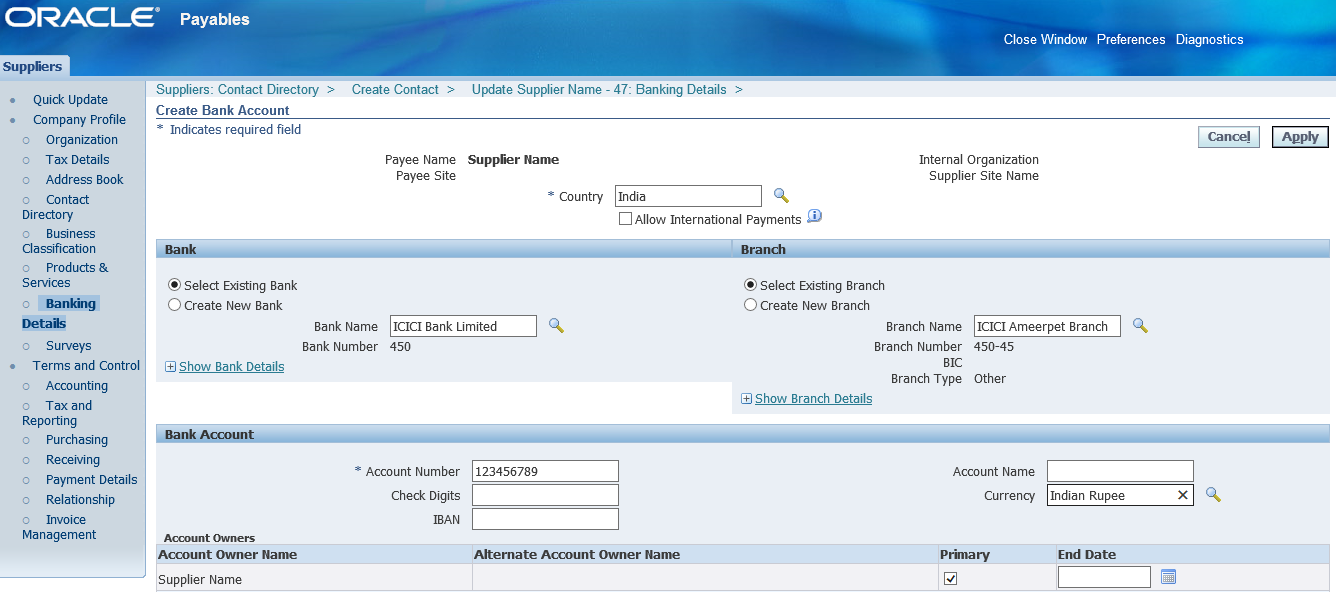
Task: Open the Preferences link in the header
Action: pyautogui.click(x=1130, y=40)
